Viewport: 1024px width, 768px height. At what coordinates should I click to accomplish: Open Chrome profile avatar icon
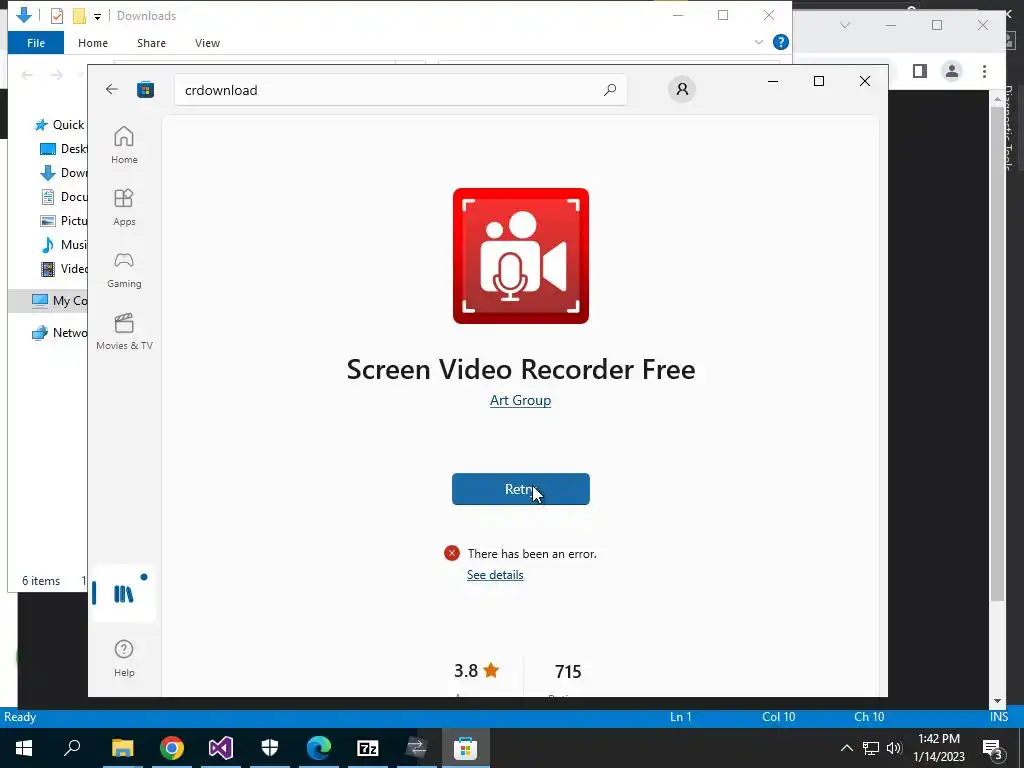952,71
